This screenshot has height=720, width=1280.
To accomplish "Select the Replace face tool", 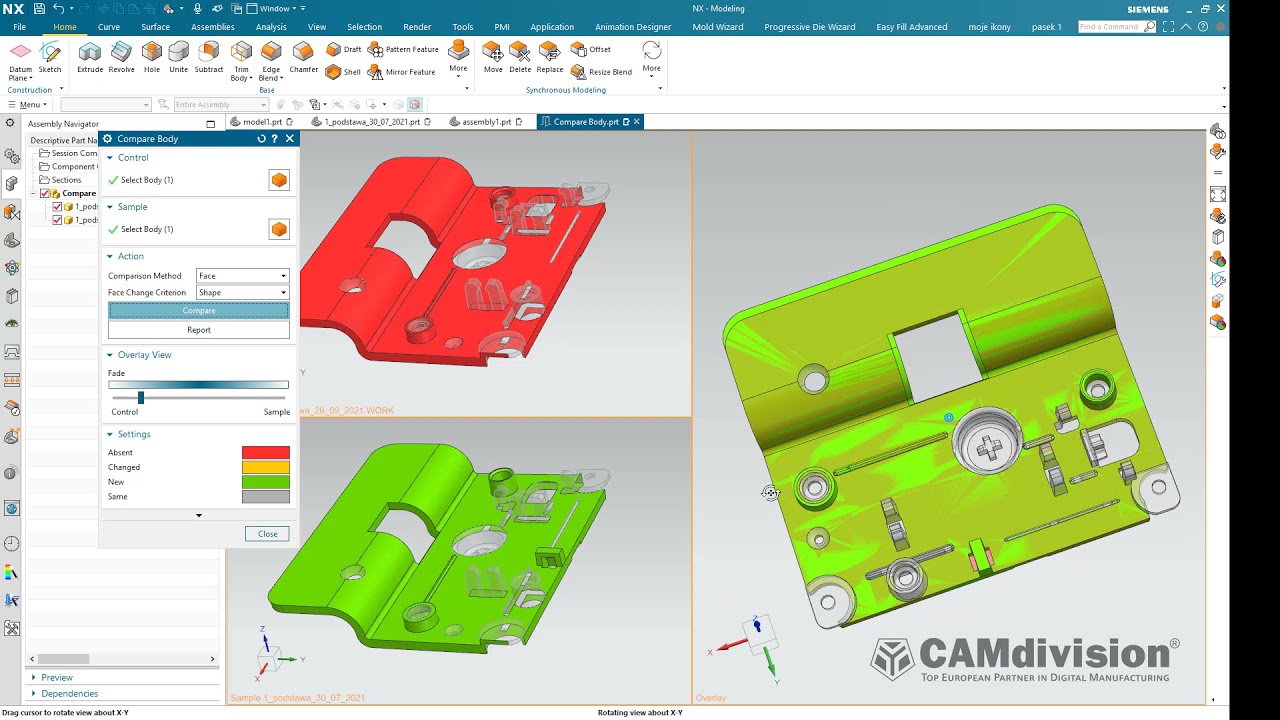I will click(x=550, y=58).
